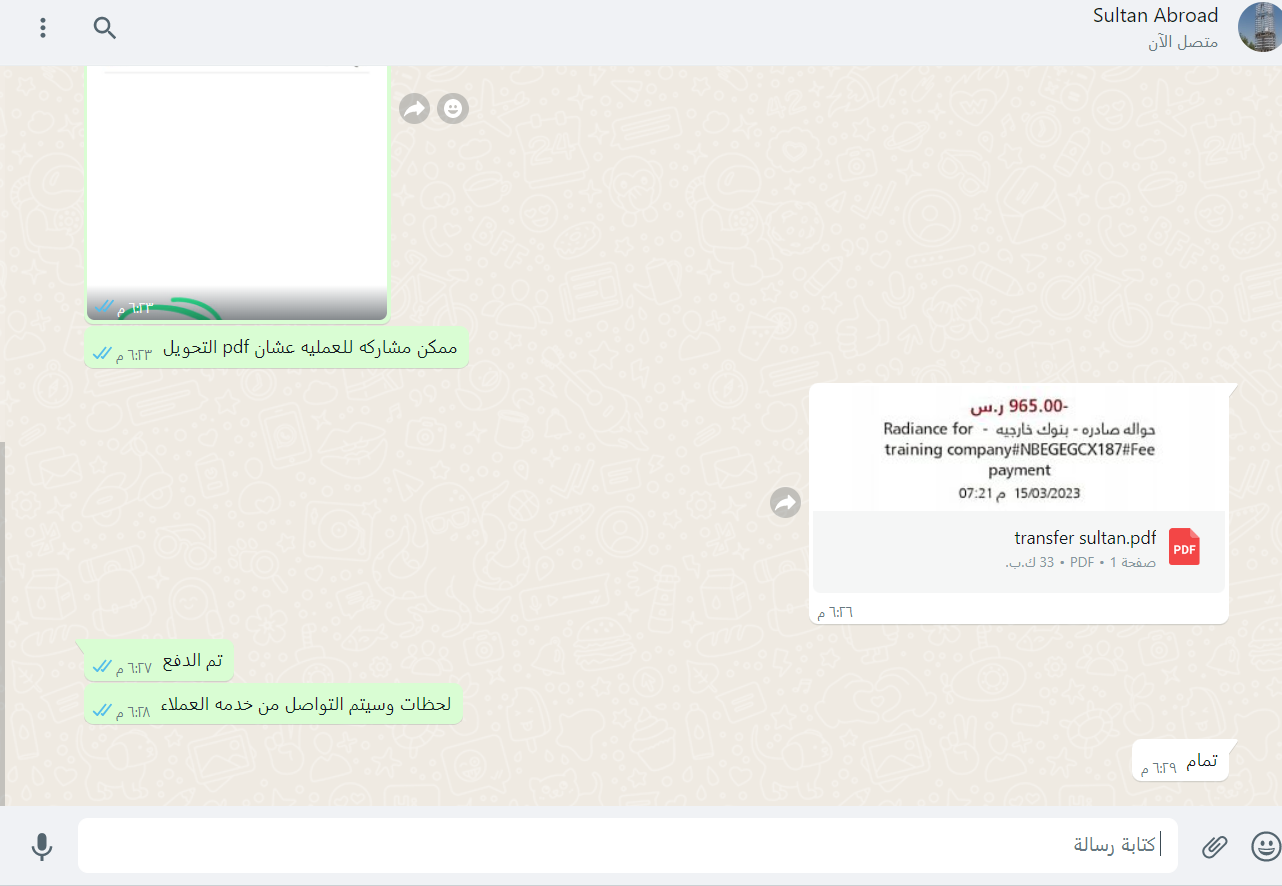Click the متصل الآن status text
1282x886 pixels.
pyautogui.click(x=1183, y=43)
